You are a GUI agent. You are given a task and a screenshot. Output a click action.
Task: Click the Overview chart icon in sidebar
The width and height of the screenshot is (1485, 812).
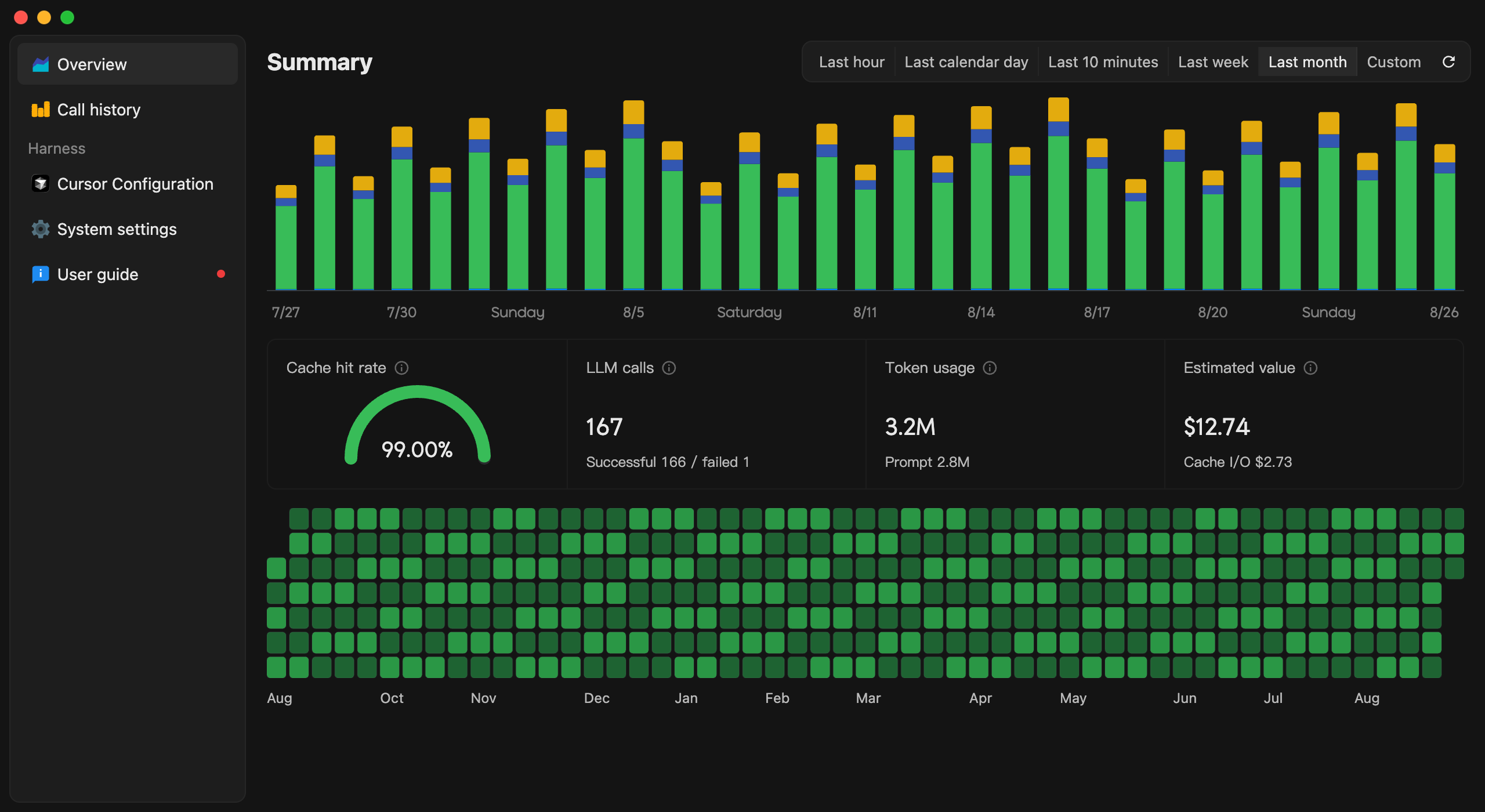[x=41, y=64]
